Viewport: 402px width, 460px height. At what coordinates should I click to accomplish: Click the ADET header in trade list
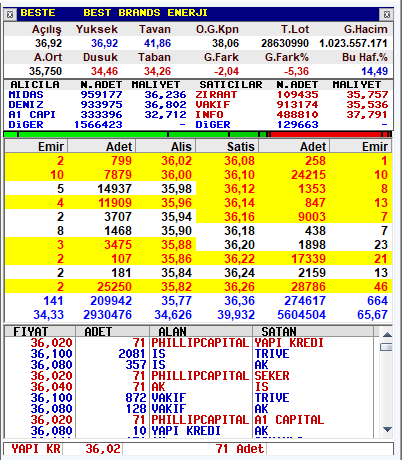click(x=112, y=332)
